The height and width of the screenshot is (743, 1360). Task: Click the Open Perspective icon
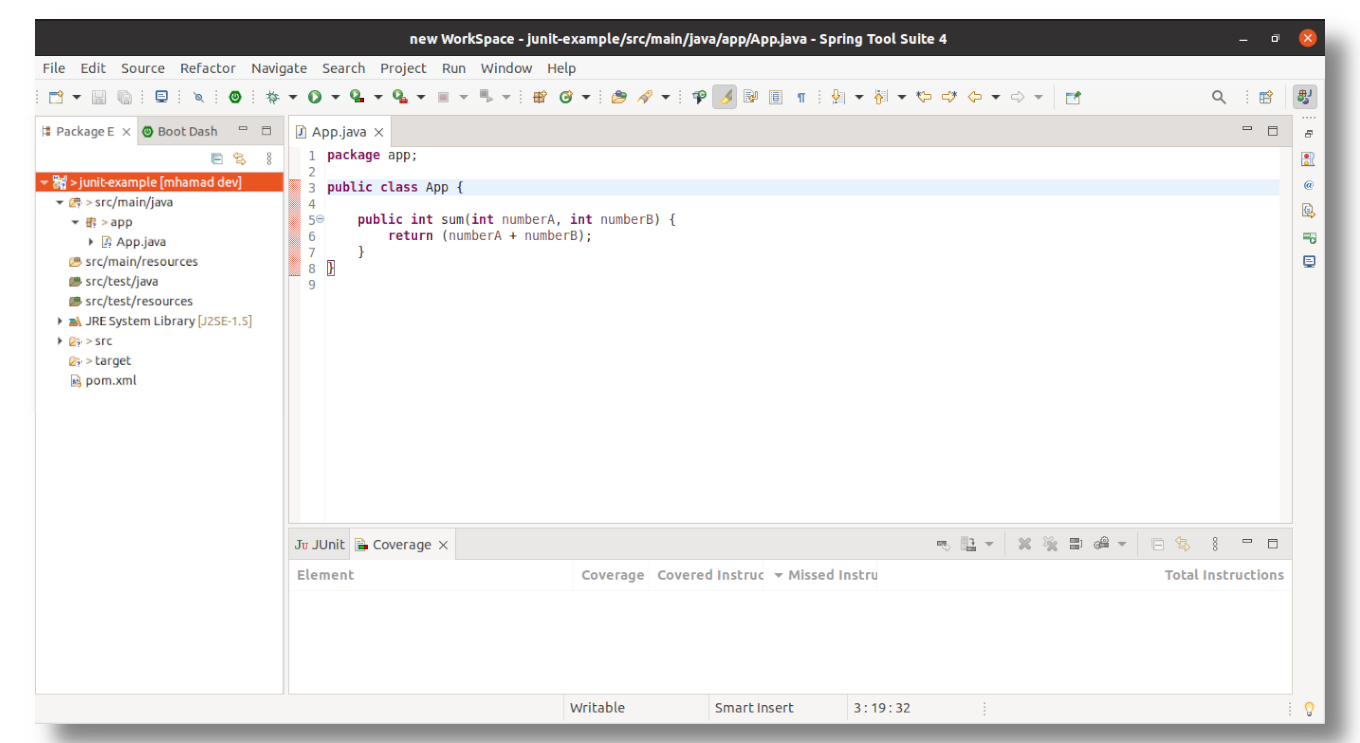coord(1266,97)
